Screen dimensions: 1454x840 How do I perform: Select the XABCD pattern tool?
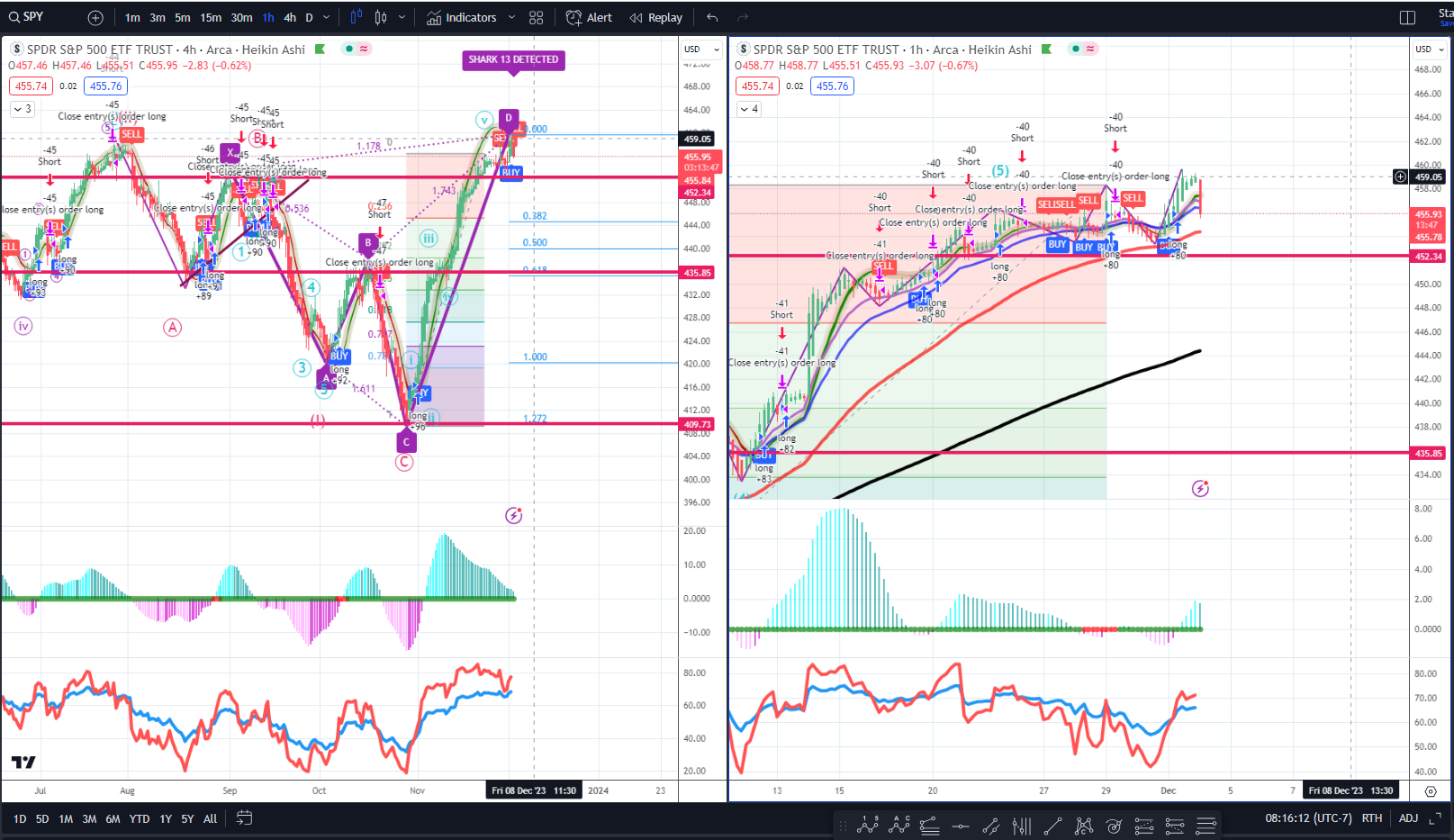point(1084,824)
